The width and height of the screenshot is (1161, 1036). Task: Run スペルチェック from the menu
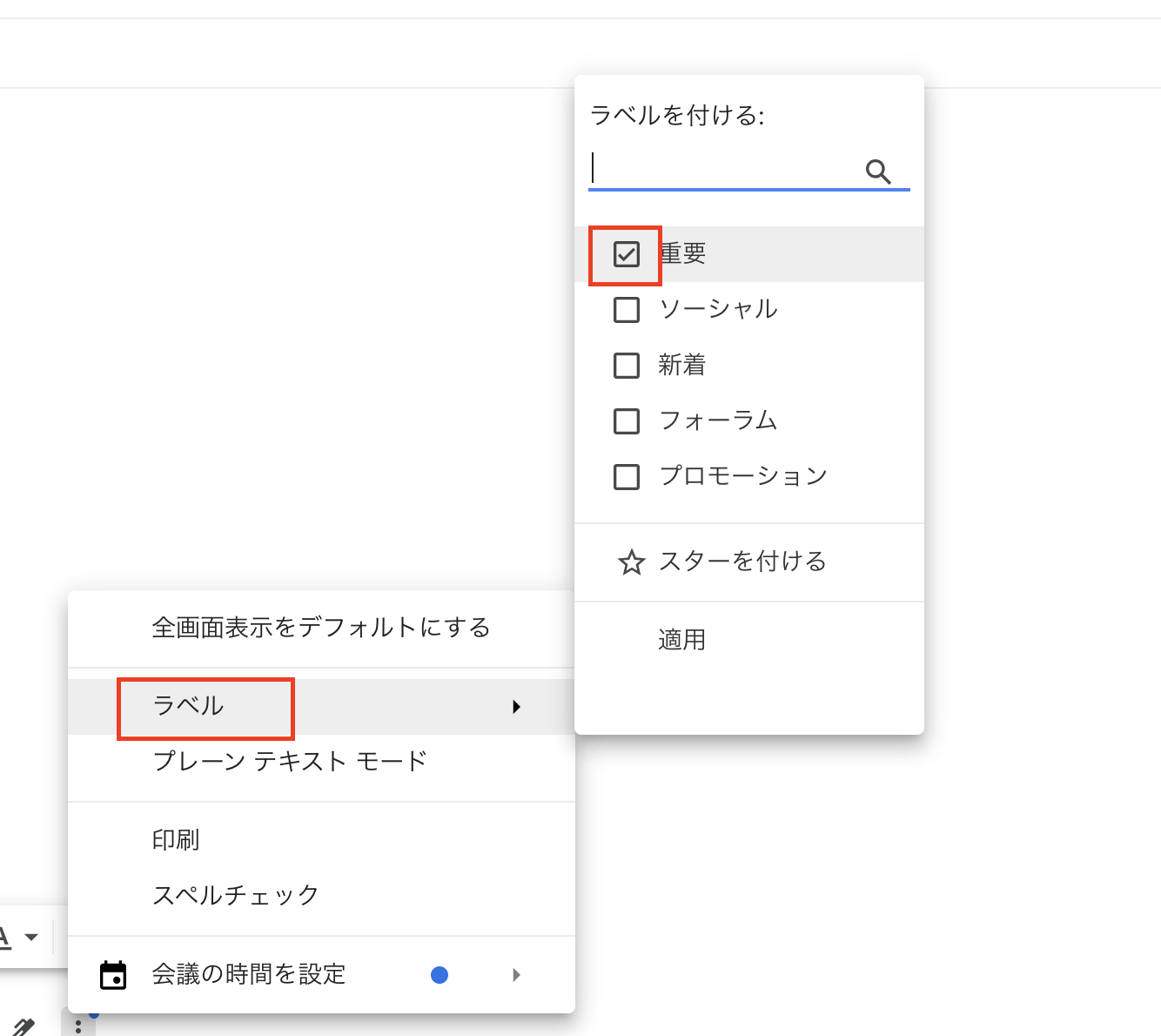(235, 896)
